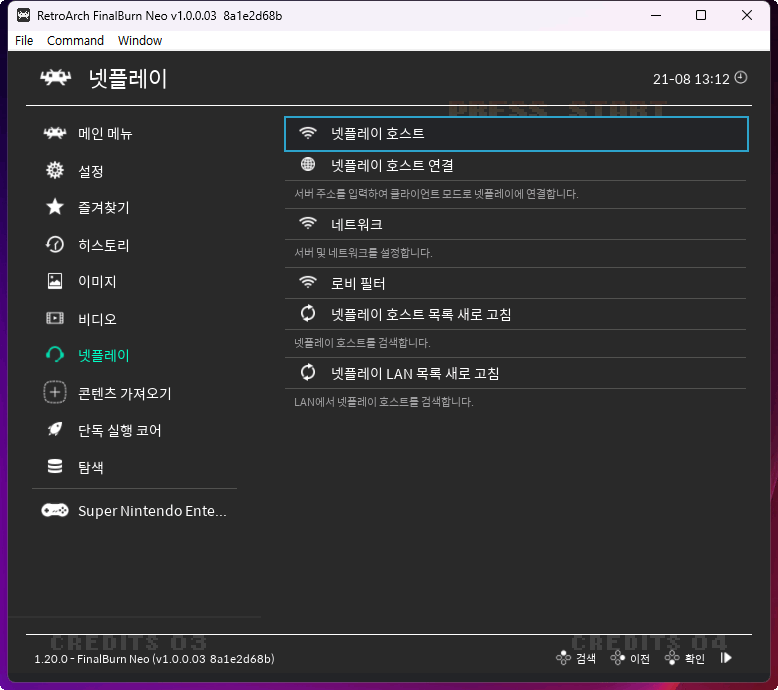This screenshot has height=690, width=778.
Task: Open the 로비 필터 entry
Action: point(516,283)
